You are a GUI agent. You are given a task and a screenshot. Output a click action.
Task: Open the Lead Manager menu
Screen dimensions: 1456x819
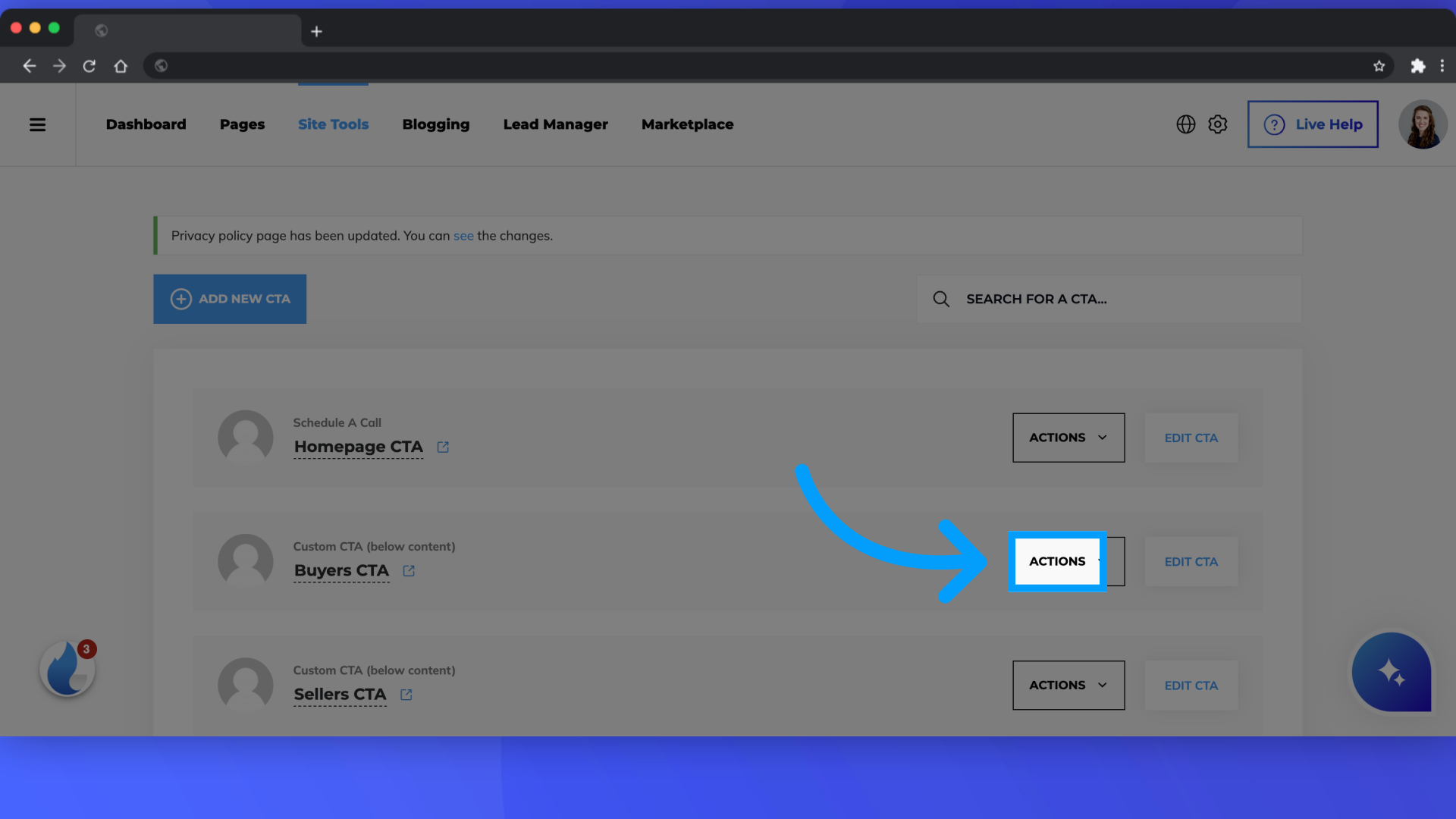point(555,124)
